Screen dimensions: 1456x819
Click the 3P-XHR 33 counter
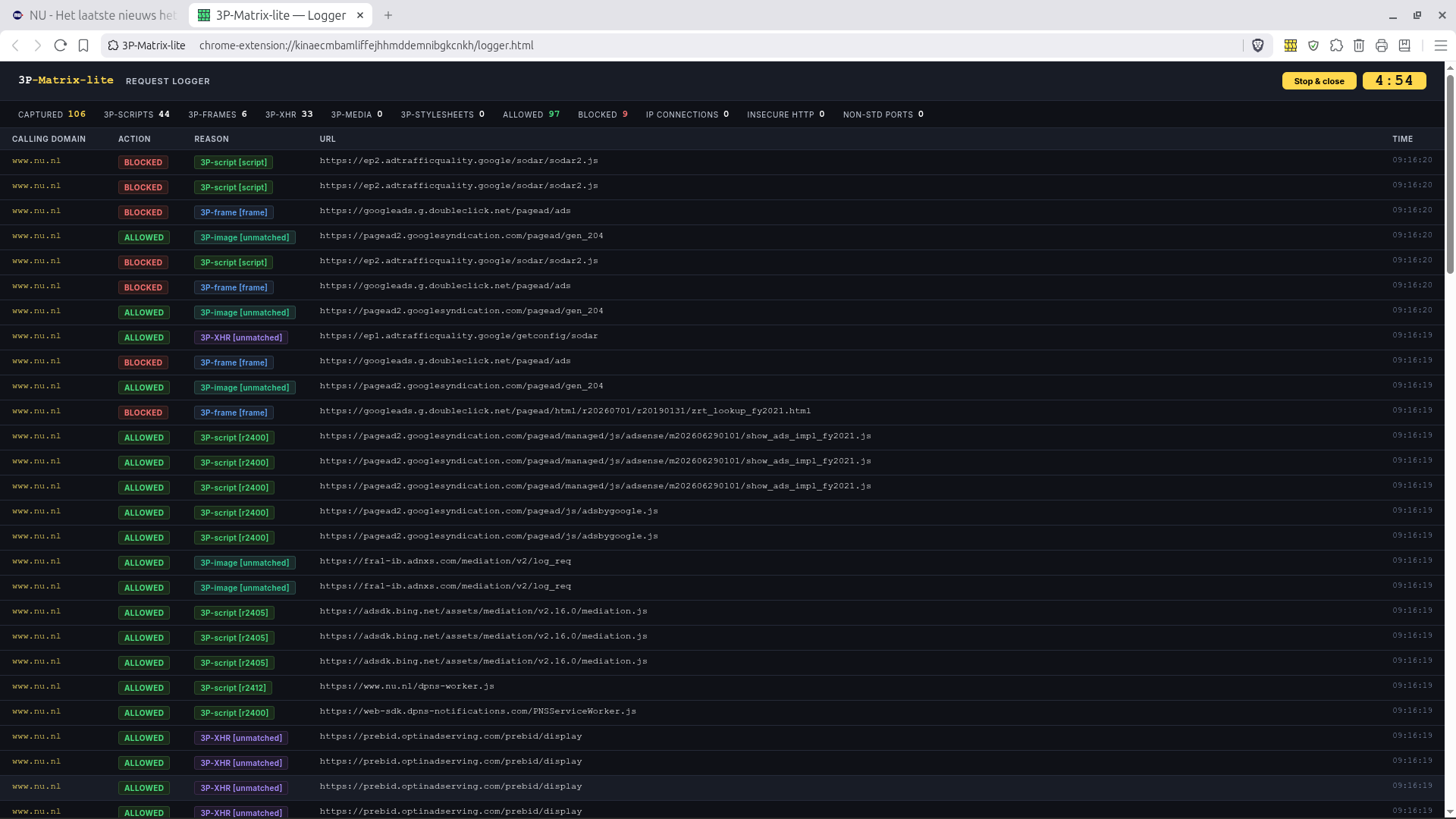[x=289, y=115]
